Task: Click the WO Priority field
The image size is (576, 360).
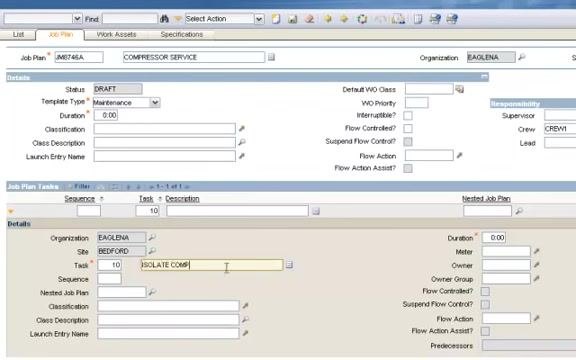Action: 417,103
